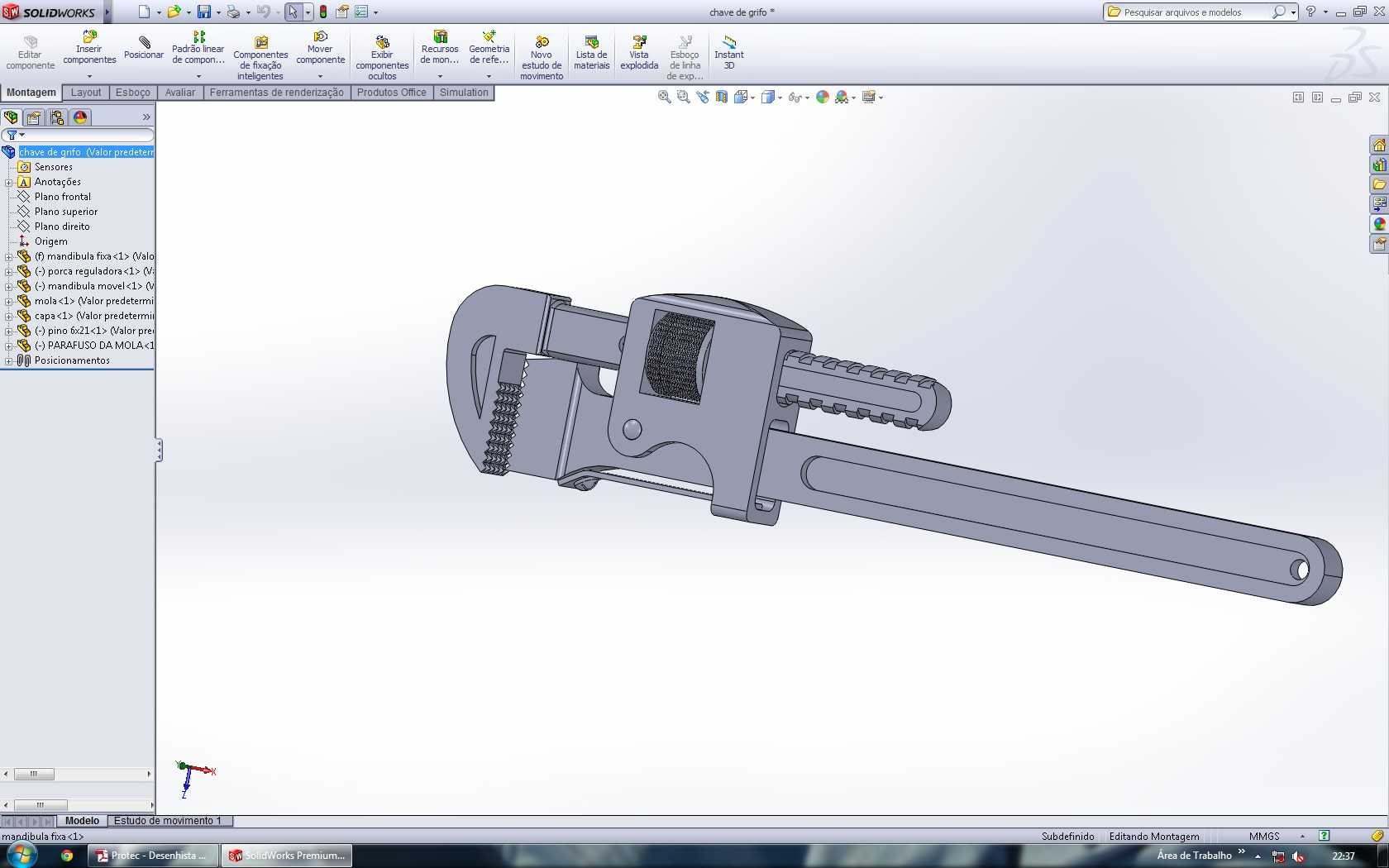
Task: Click the Open file folder icon
Action: (174, 12)
